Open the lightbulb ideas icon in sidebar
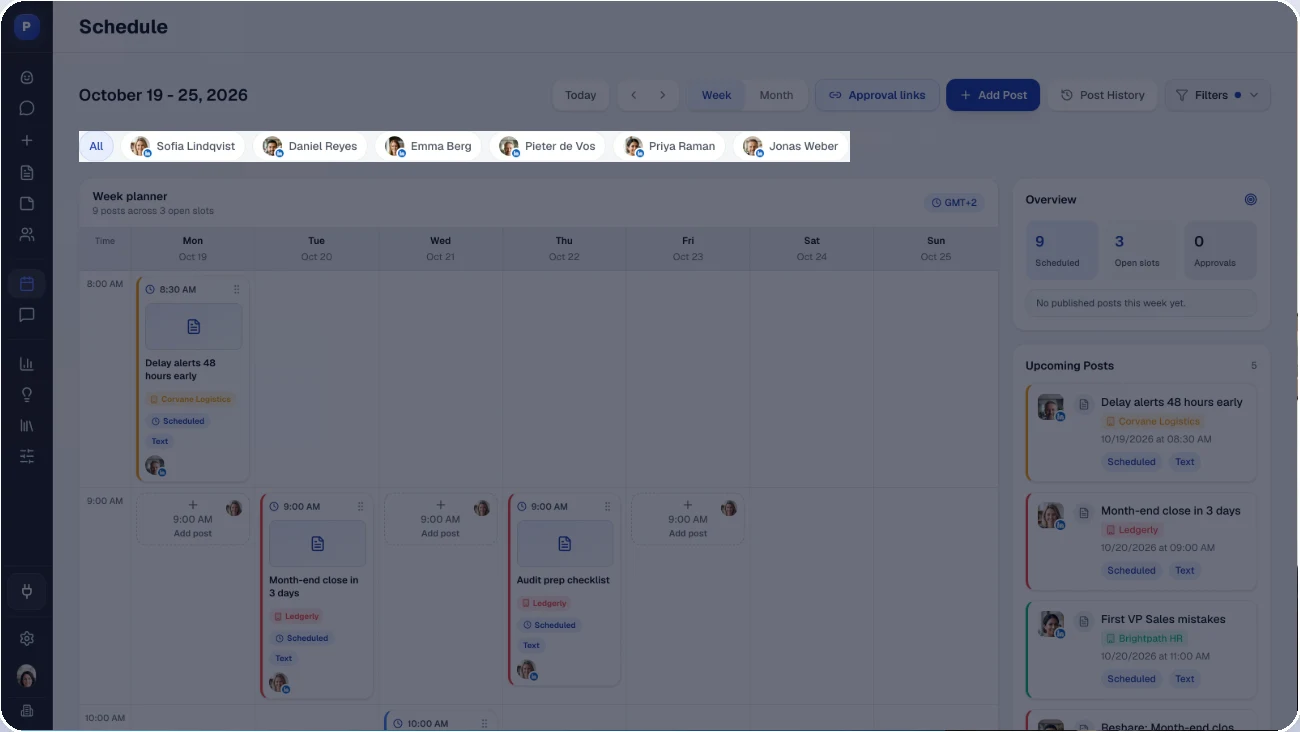This screenshot has height=732, width=1300. 27,395
